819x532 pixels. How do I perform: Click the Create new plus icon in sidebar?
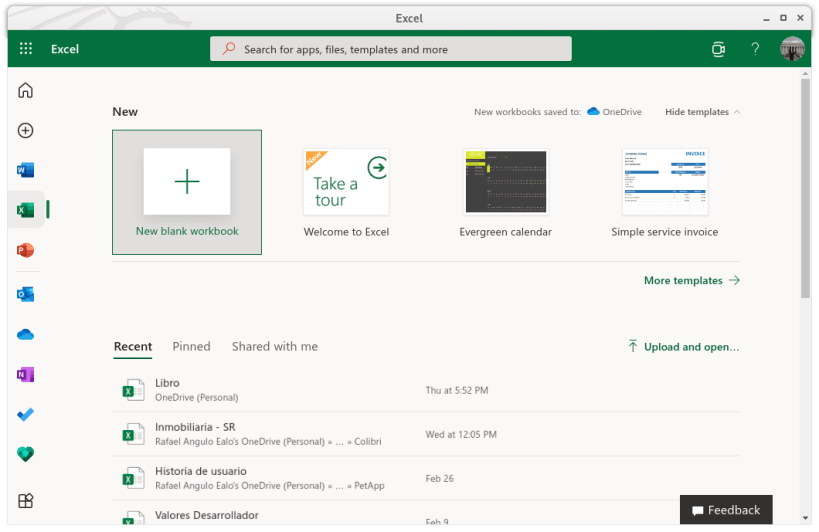pyautogui.click(x=26, y=131)
